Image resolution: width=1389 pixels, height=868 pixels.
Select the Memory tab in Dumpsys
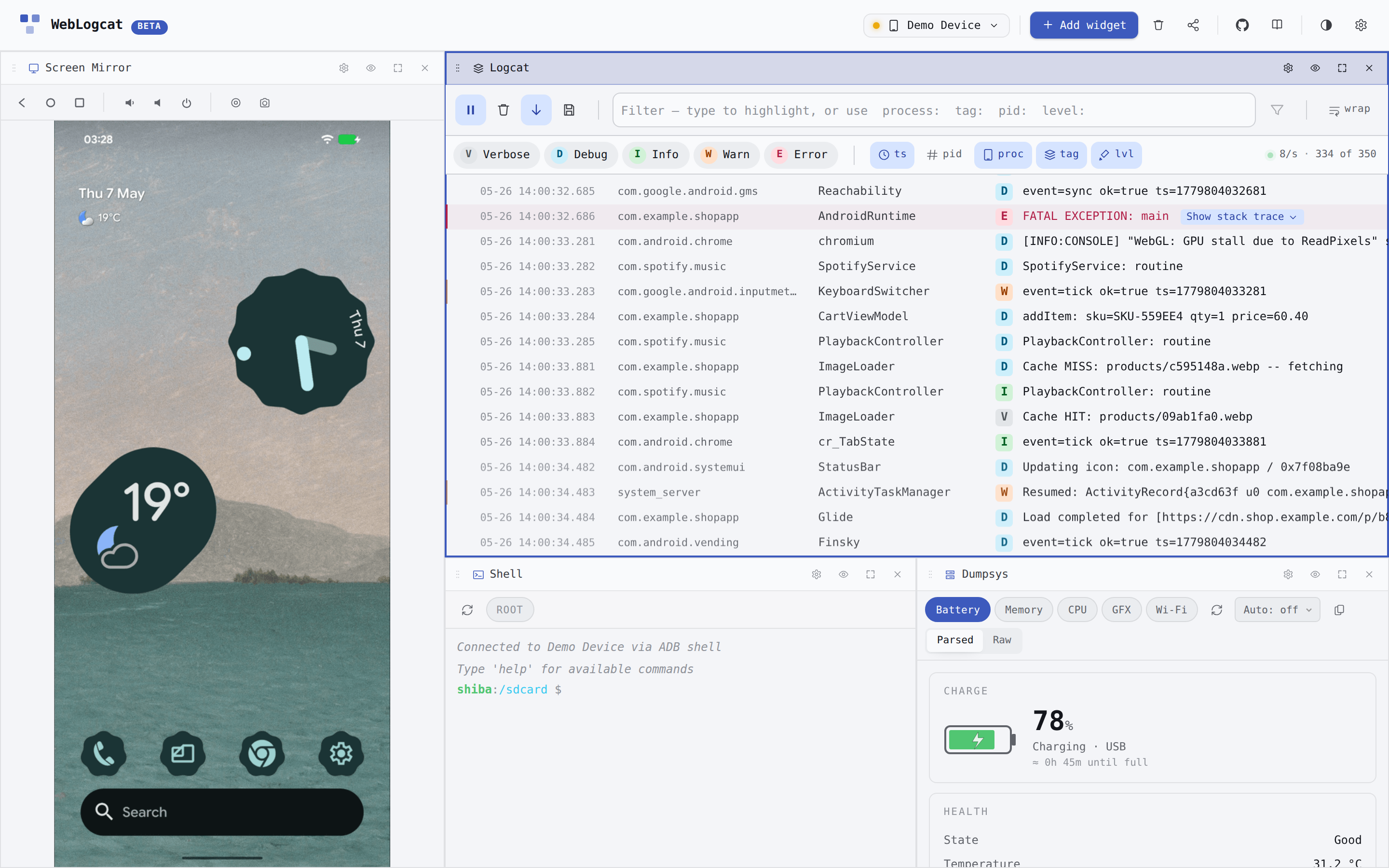click(x=1023, y=610)
